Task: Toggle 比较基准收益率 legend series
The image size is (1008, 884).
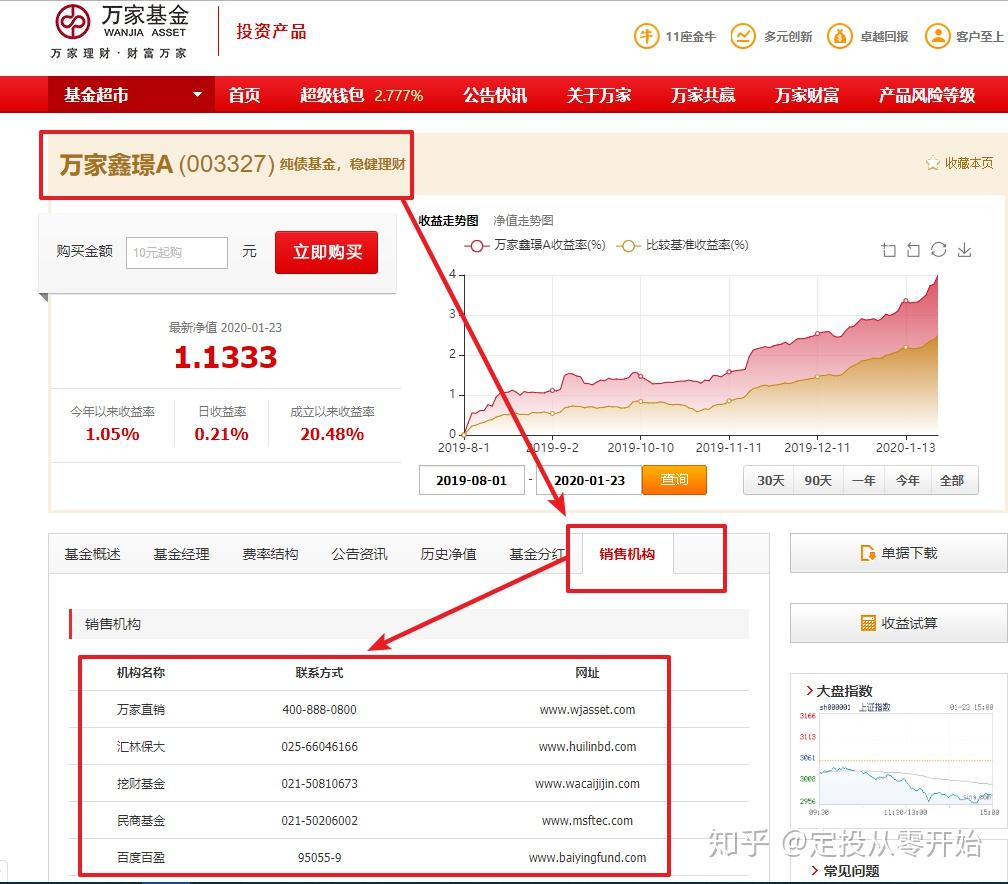Action: click(x=683, y=246)
